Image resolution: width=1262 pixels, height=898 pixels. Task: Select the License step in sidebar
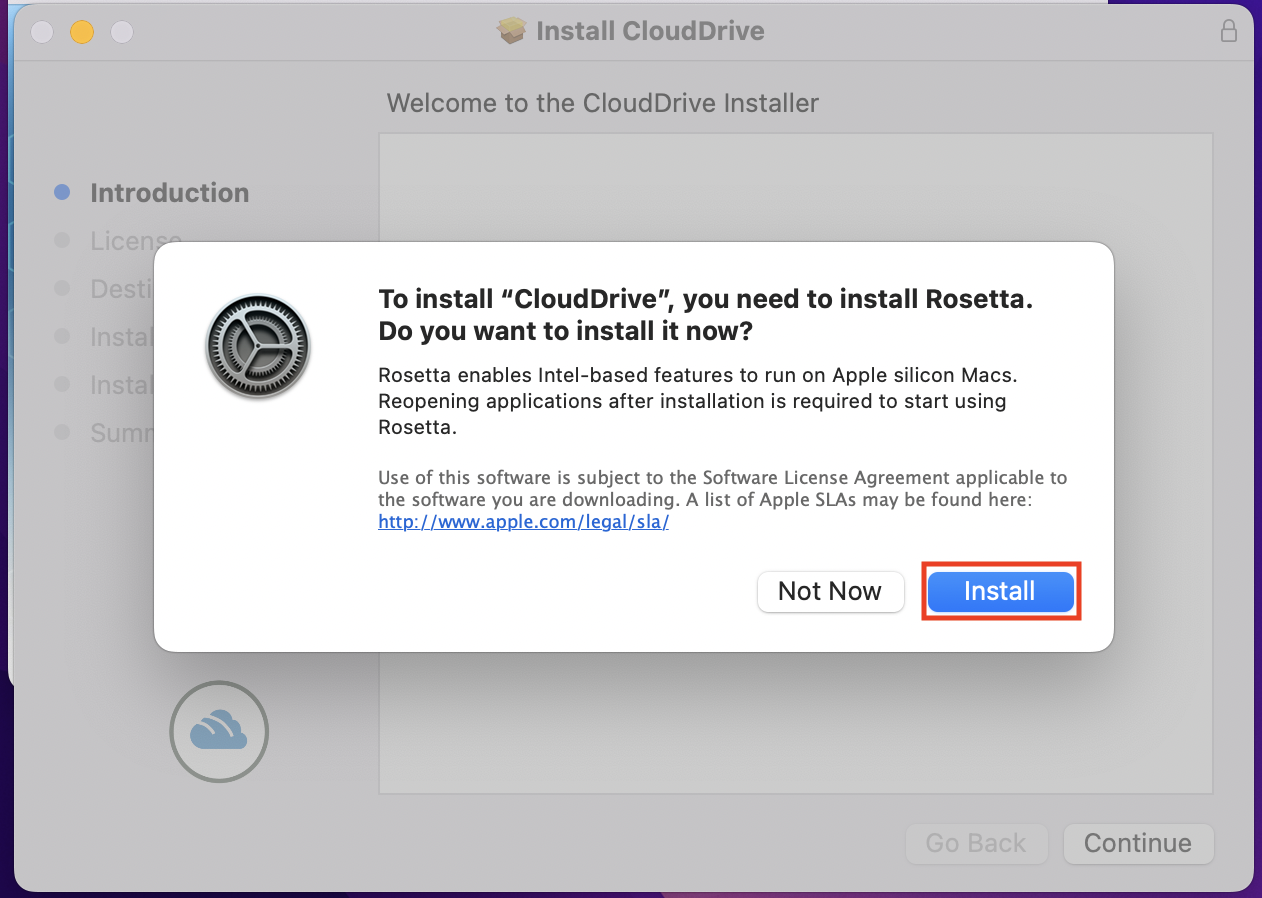(120, 240)
